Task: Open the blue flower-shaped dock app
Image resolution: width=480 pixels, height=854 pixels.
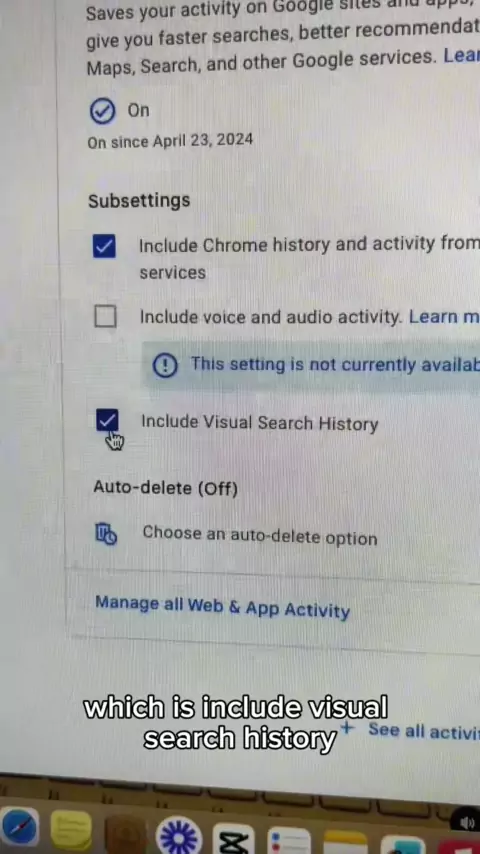Action: 179,835
